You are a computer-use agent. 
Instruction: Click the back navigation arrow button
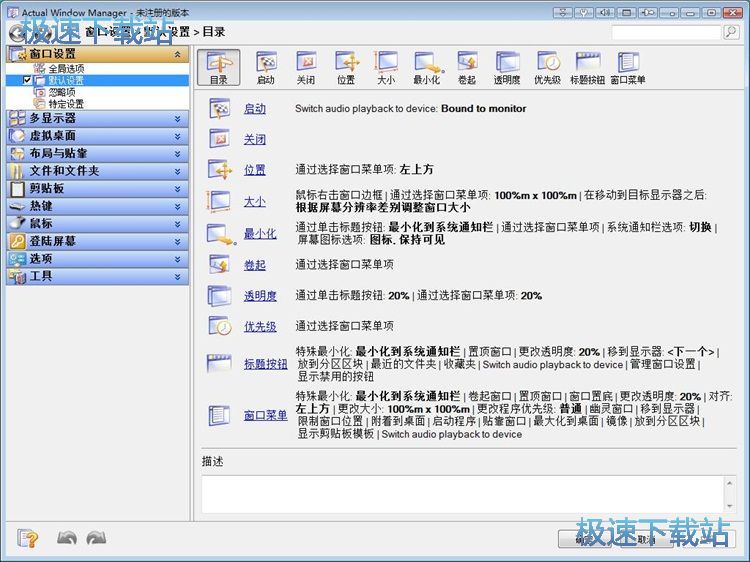(17, 33)
